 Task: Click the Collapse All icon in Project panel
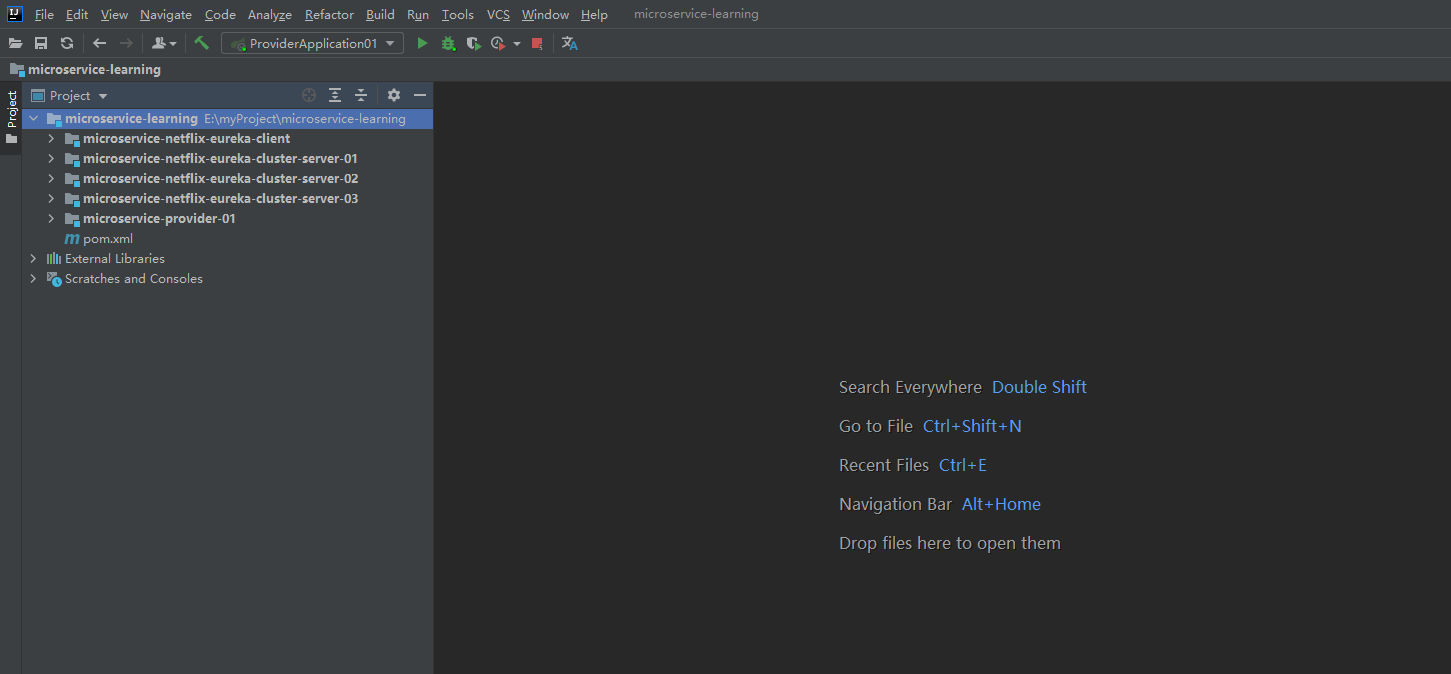(x=361, y=95)
